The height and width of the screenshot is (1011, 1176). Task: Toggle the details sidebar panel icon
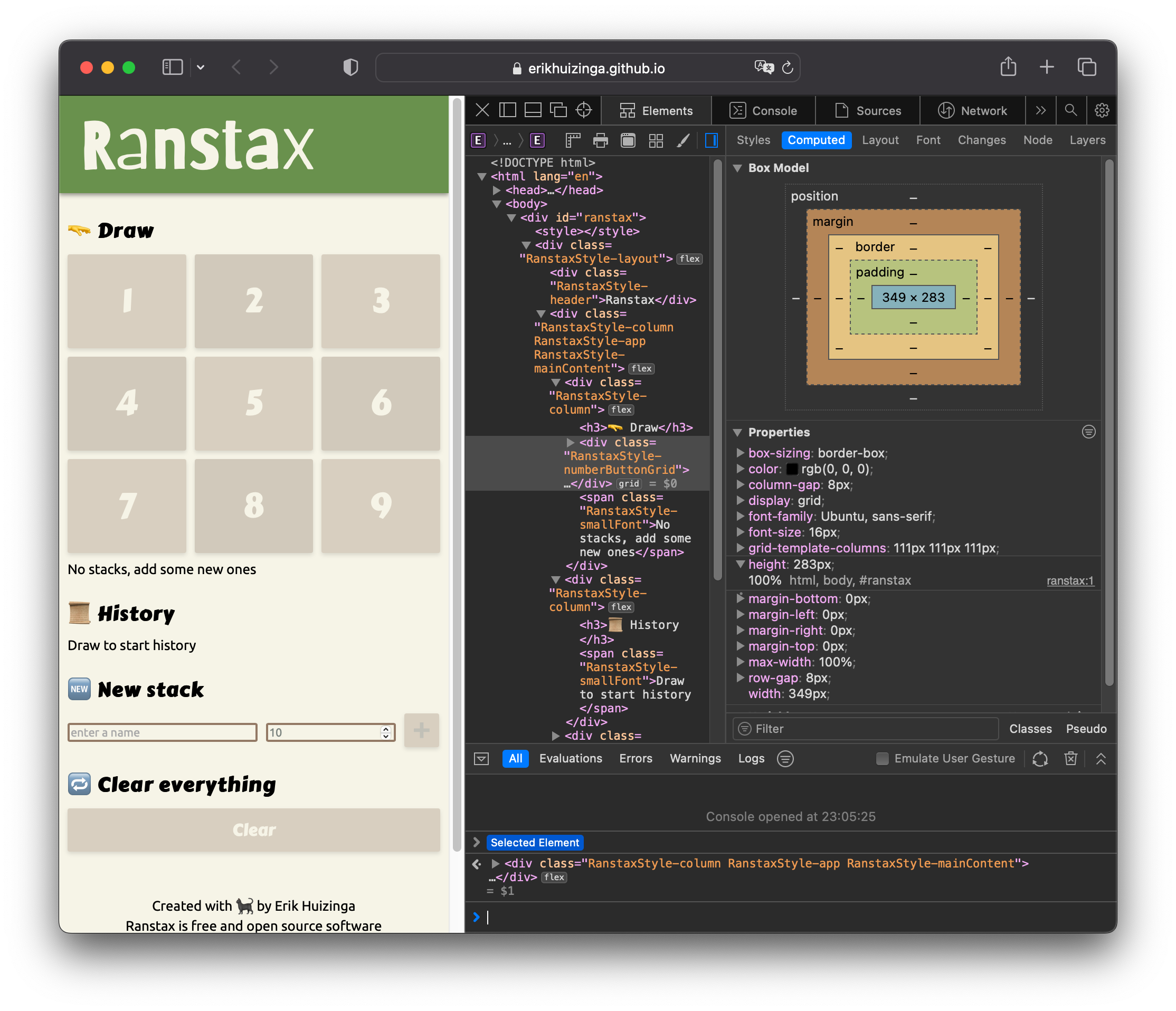[x=711, y=141]
